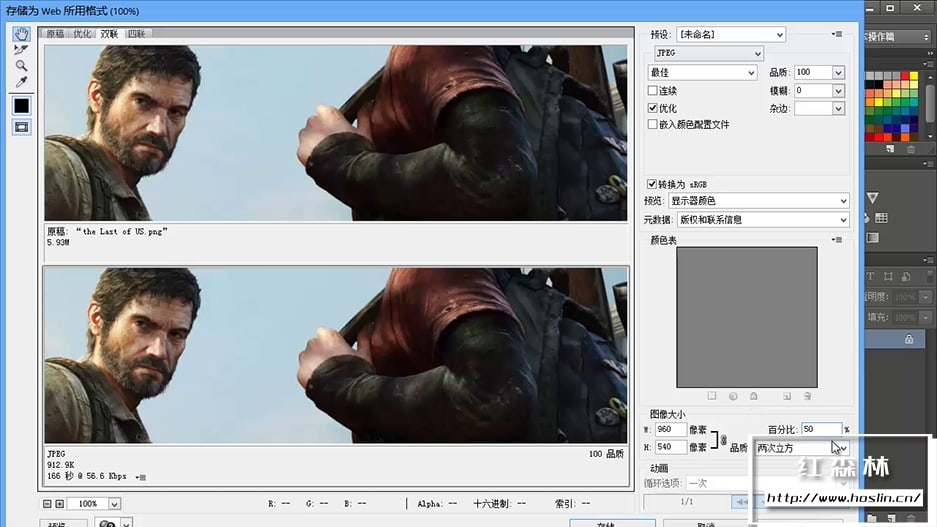This screenshot has height=527, width=937.
Task: Enable the 连续 progressive checkbox
Action: 653,91
